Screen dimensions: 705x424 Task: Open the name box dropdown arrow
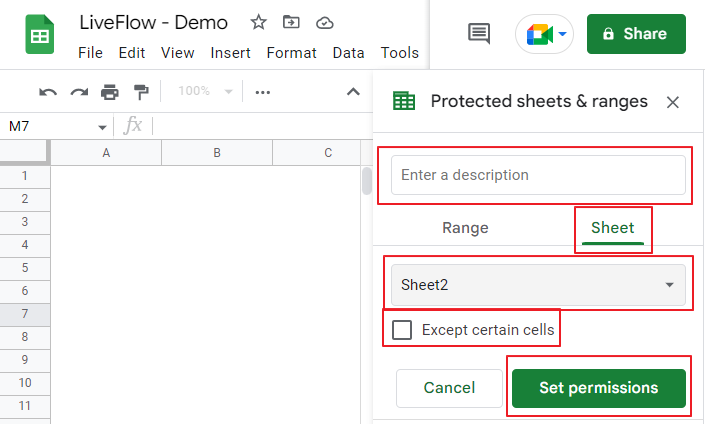[x=102, y=128]
